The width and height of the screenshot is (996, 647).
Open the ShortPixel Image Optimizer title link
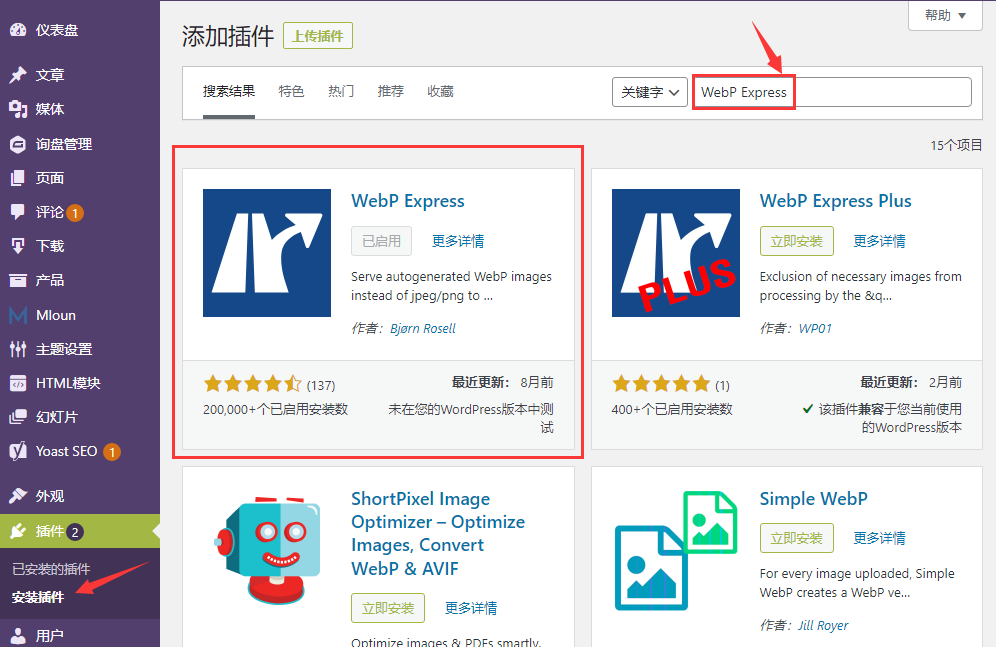click(438, 533)
